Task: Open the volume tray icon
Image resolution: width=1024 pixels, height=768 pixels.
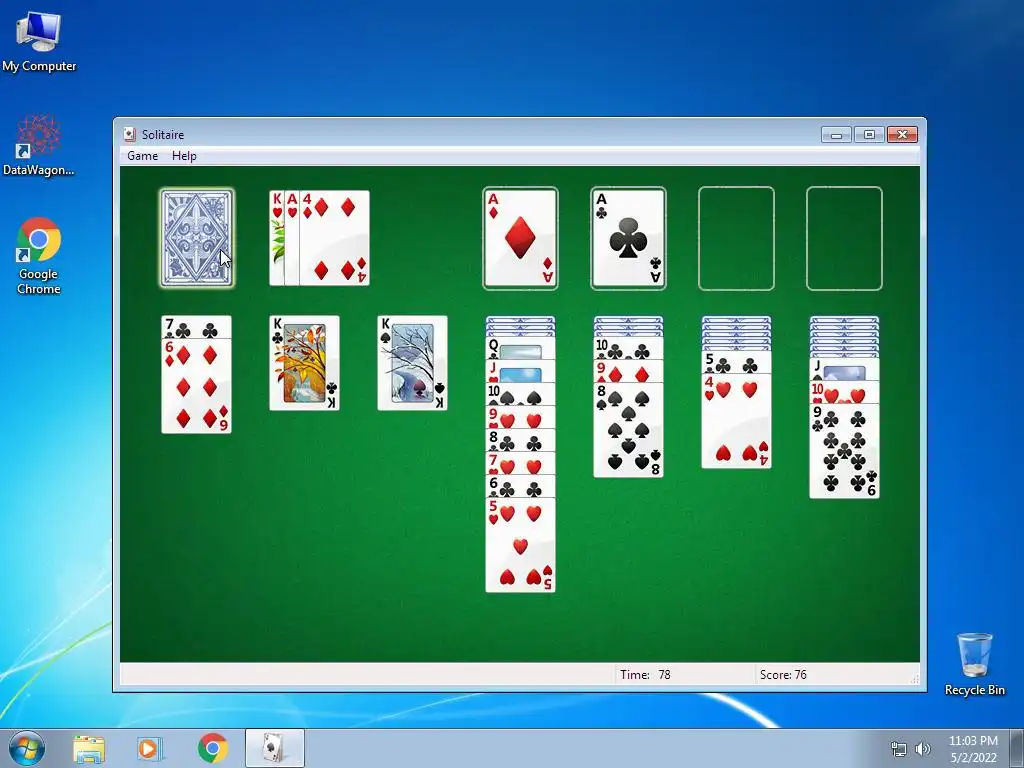Action: click(922, 749)
